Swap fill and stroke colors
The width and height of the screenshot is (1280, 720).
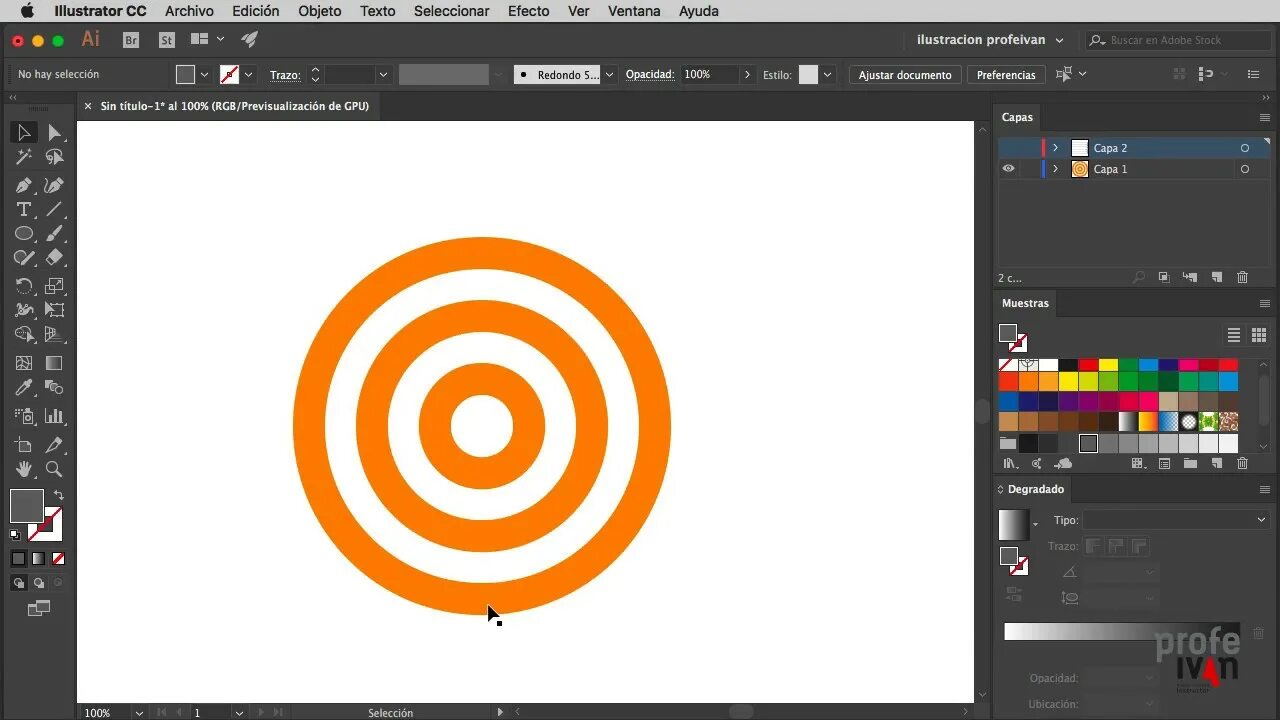[58, 495]
